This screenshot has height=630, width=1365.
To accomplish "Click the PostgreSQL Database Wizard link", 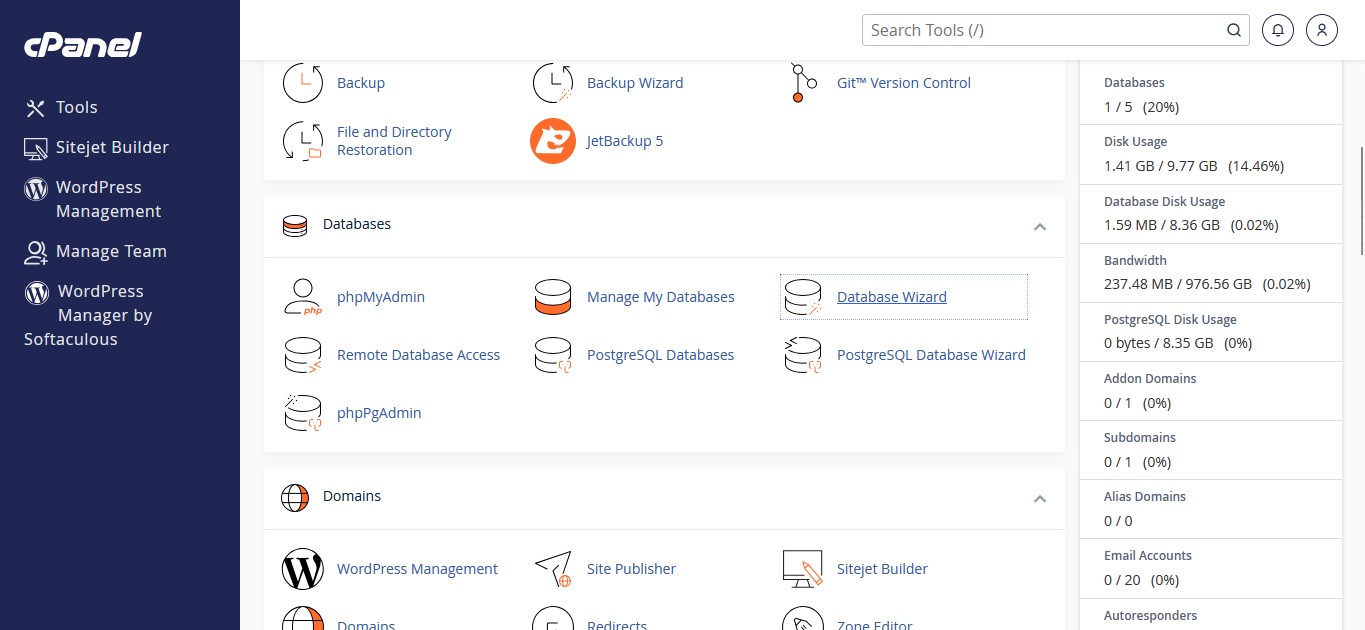I will pyautogui.click(x=931, y=355).
